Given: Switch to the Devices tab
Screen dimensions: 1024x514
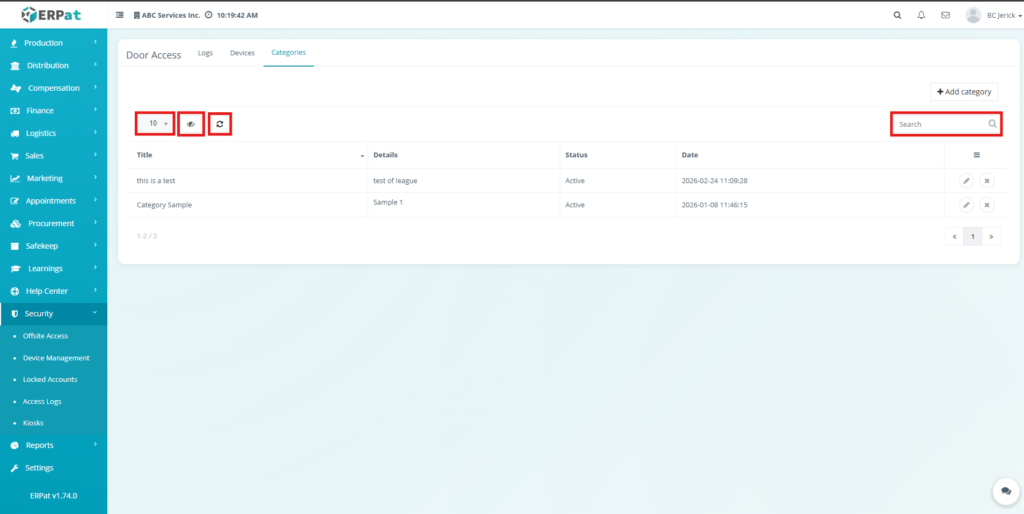Looking at the screenshot, I should click(x=242, y=53).
